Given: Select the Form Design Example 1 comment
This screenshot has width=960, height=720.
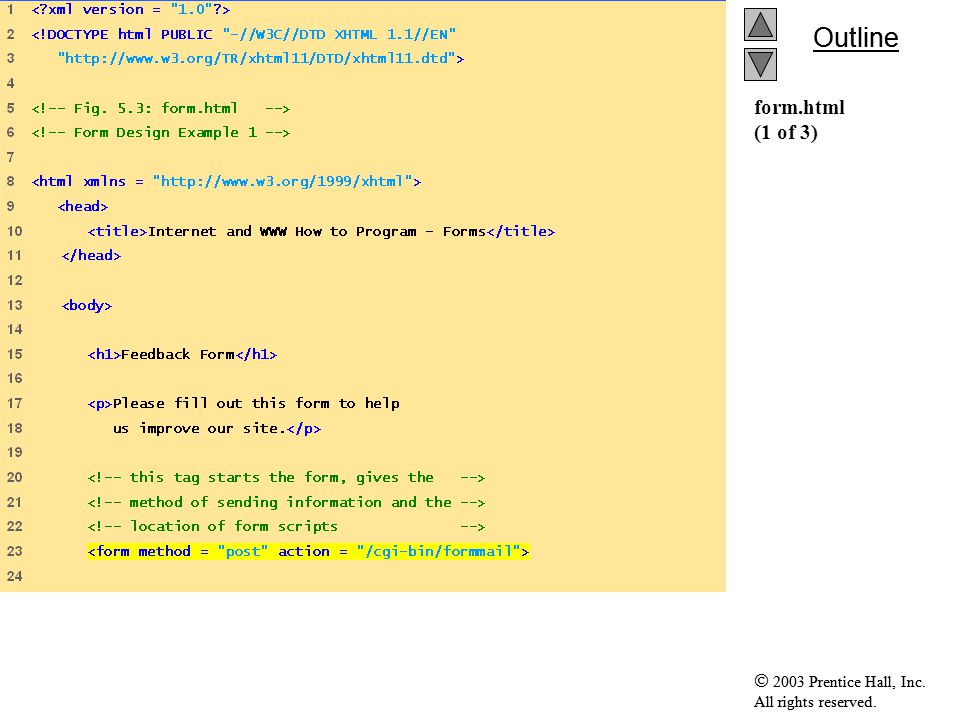Looking at the screenshot, I should click(x=160, y=133).
